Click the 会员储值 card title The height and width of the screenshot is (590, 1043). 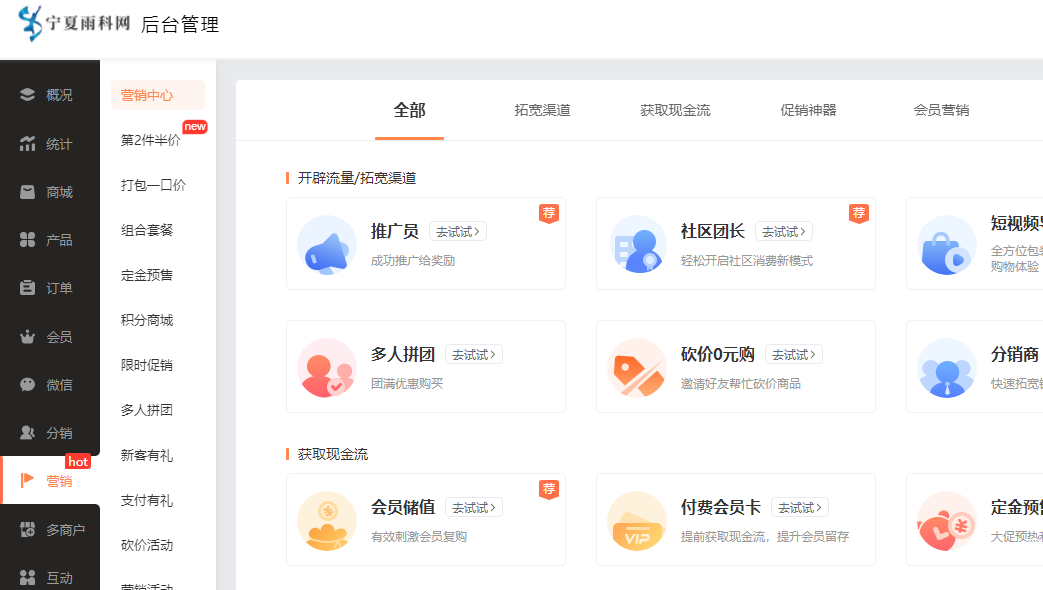point(402,508)
